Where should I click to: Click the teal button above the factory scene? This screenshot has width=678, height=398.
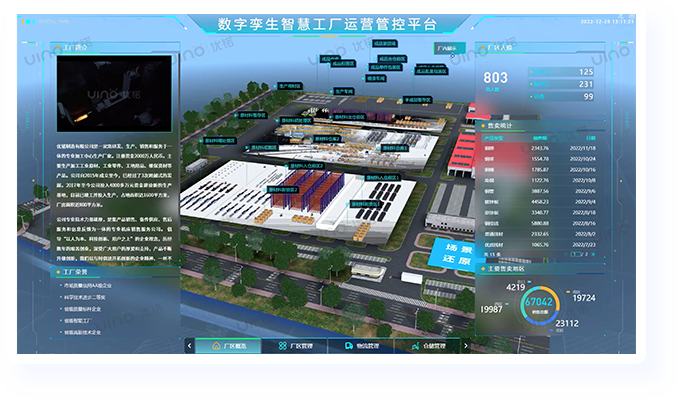coord(450,48)
